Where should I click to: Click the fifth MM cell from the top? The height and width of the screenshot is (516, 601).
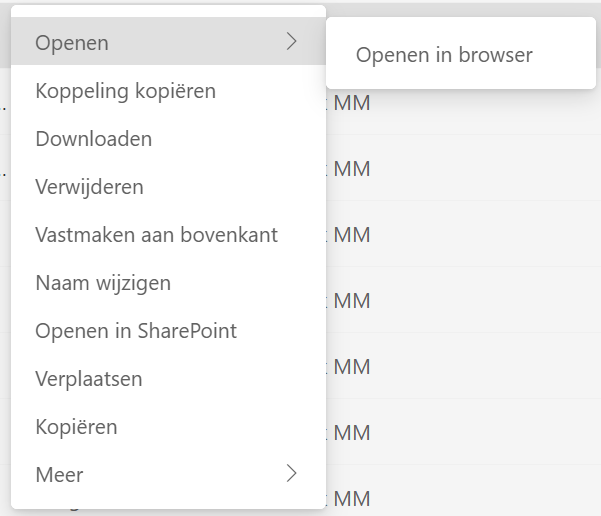pos(352,367)
